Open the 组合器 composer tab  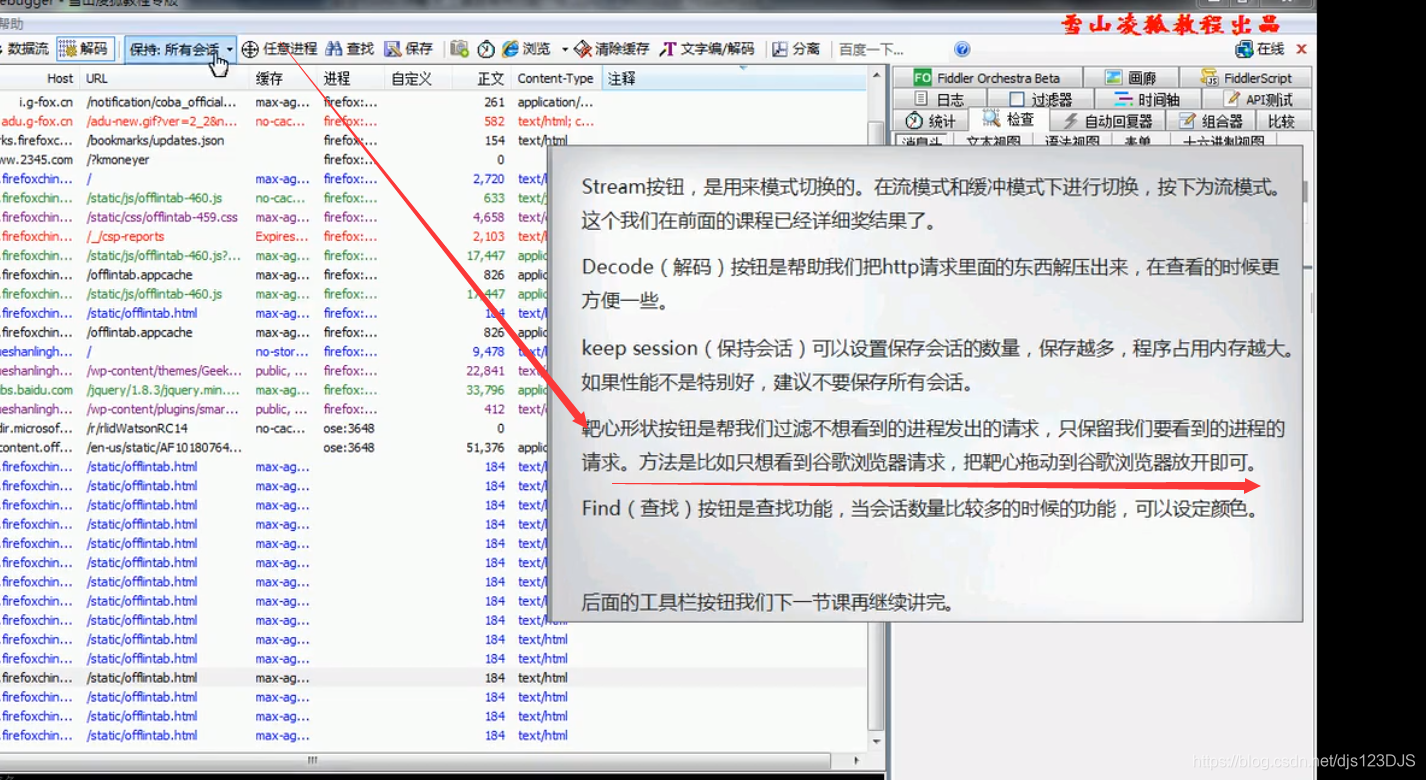(1211, 120)
